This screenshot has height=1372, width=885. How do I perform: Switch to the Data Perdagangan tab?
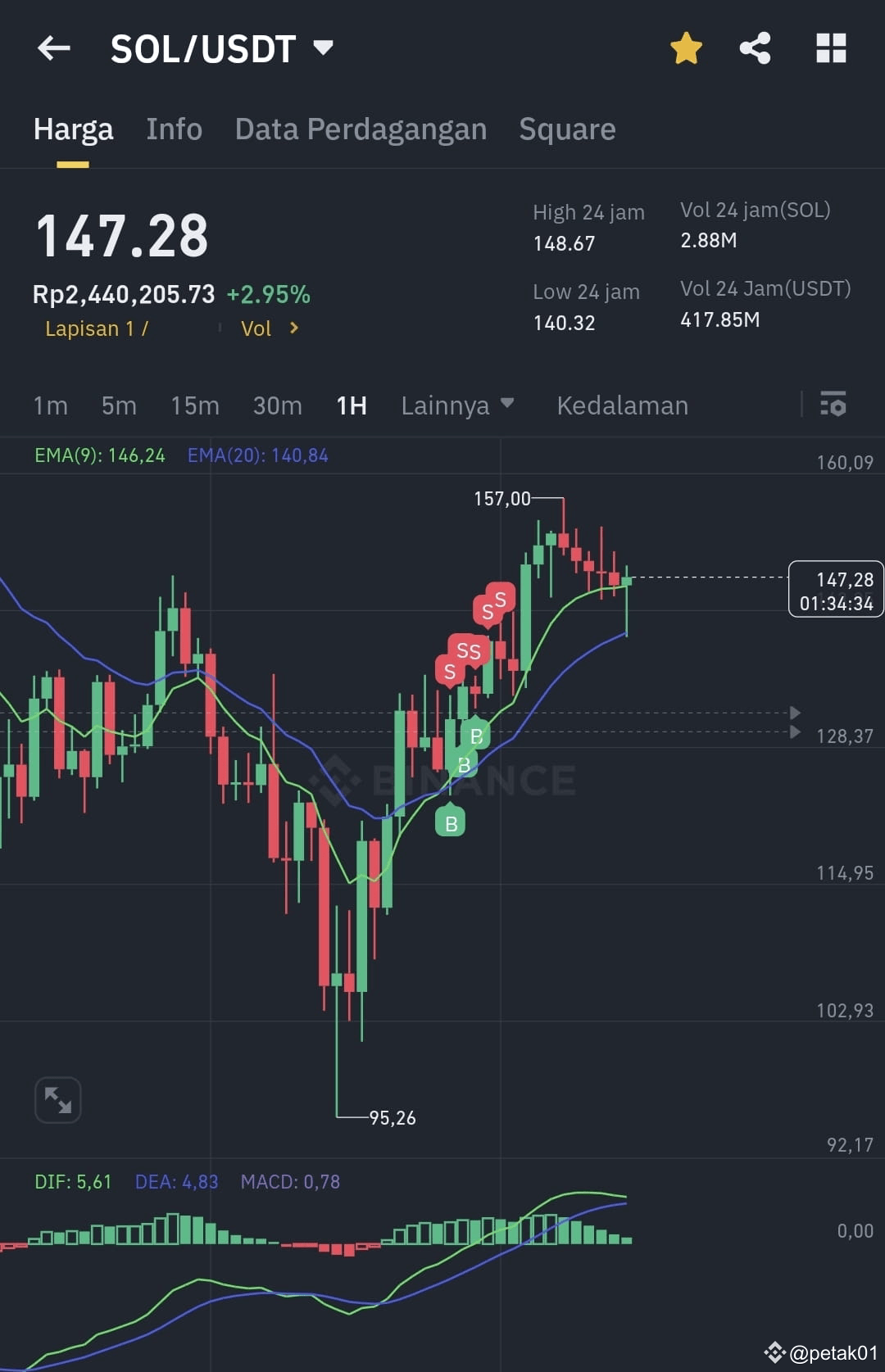pos(361,129)
